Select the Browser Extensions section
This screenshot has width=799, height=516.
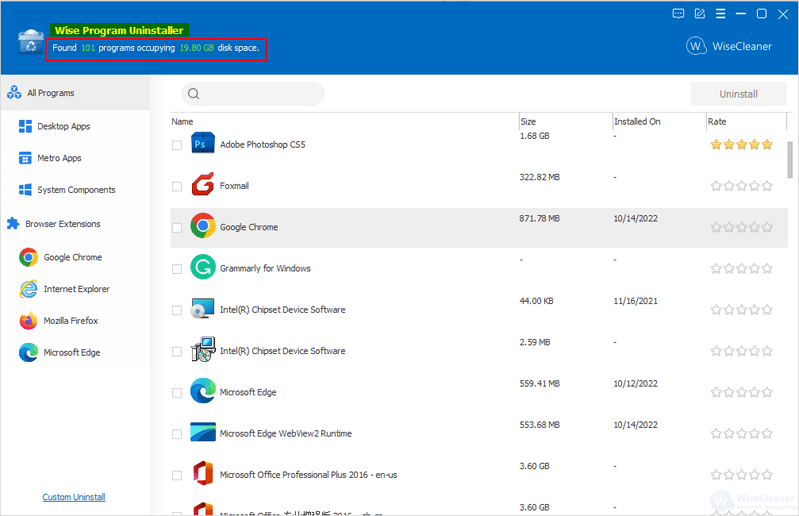click(x=63, y=224)
